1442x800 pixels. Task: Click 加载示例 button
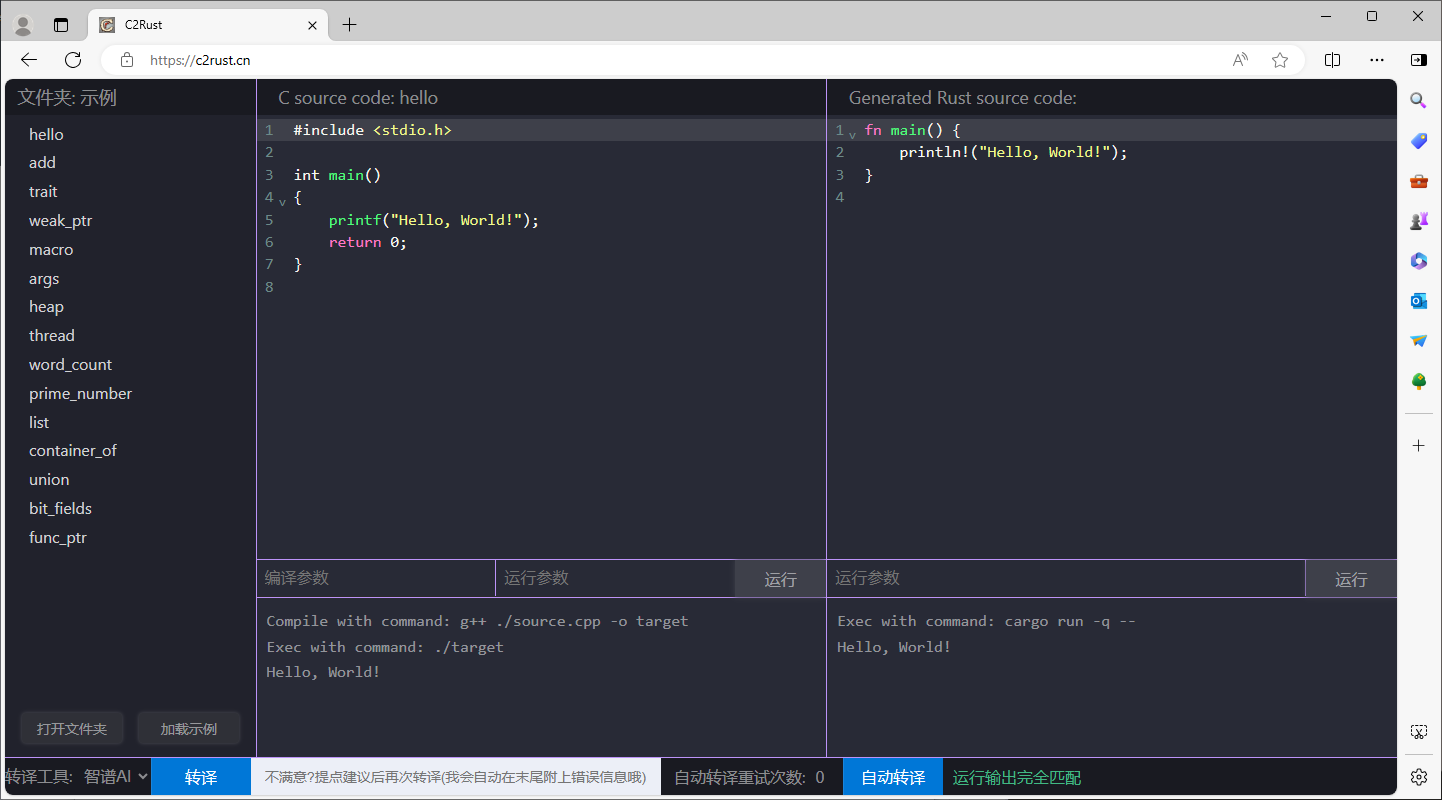(x=189, y=729)
